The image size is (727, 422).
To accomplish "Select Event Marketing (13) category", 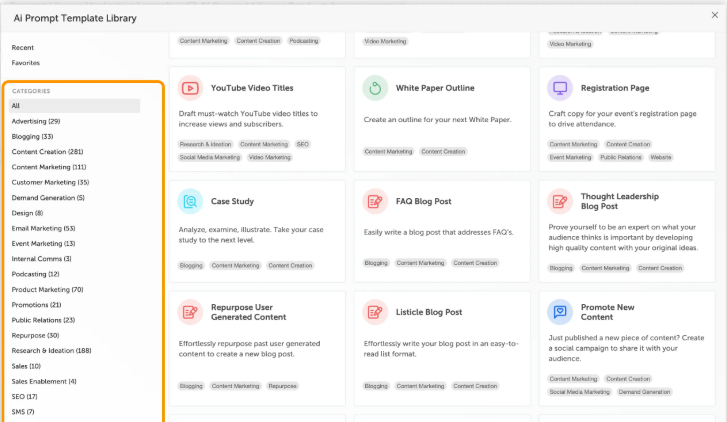I will pos(44,243).
